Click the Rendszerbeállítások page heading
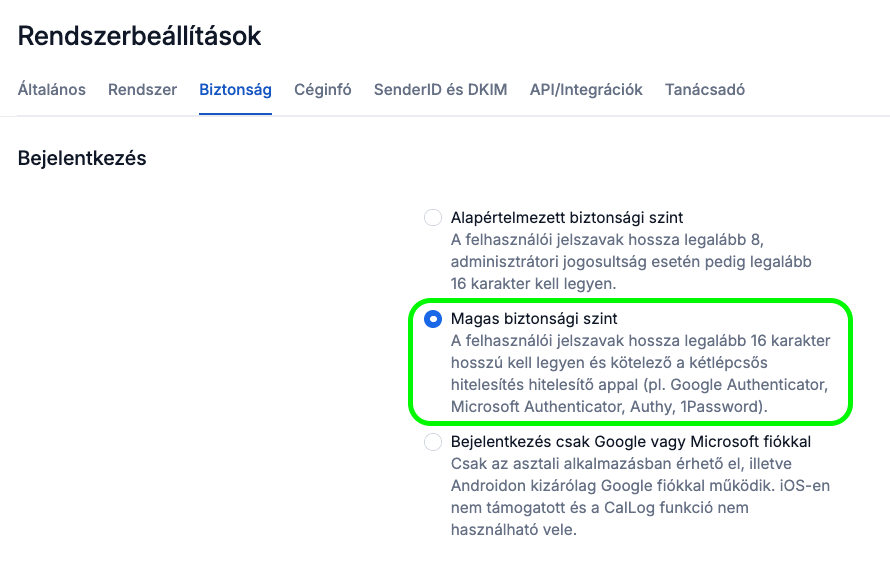 click(x=140, y=36)
